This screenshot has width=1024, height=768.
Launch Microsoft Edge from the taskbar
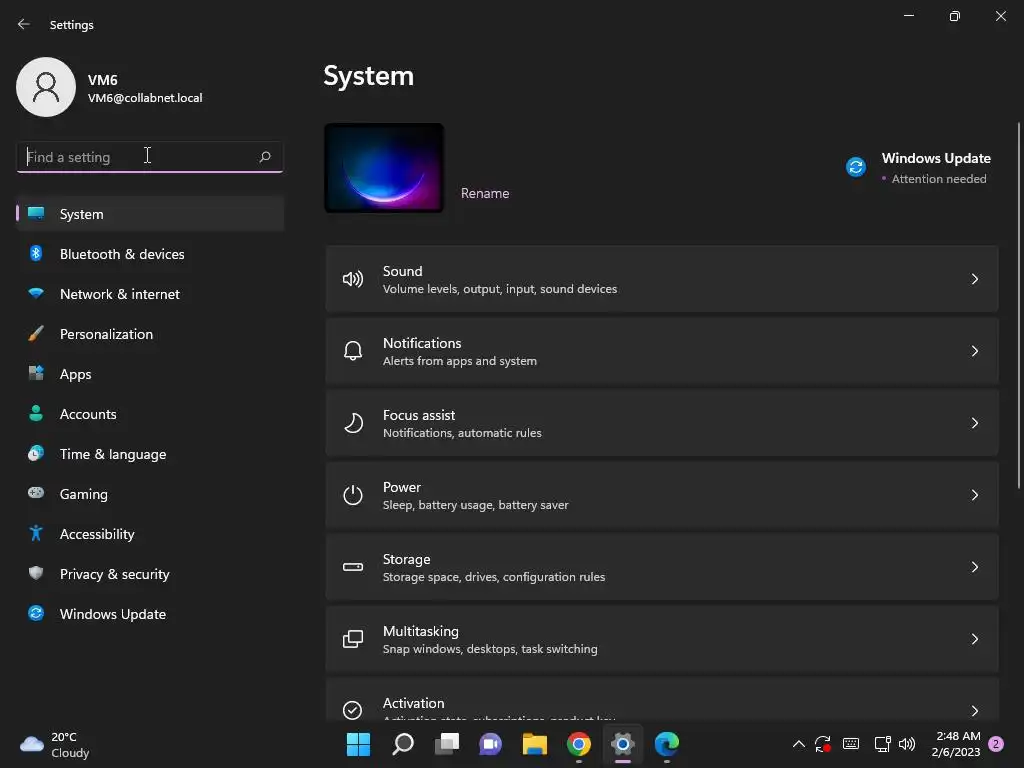point(667,744)
